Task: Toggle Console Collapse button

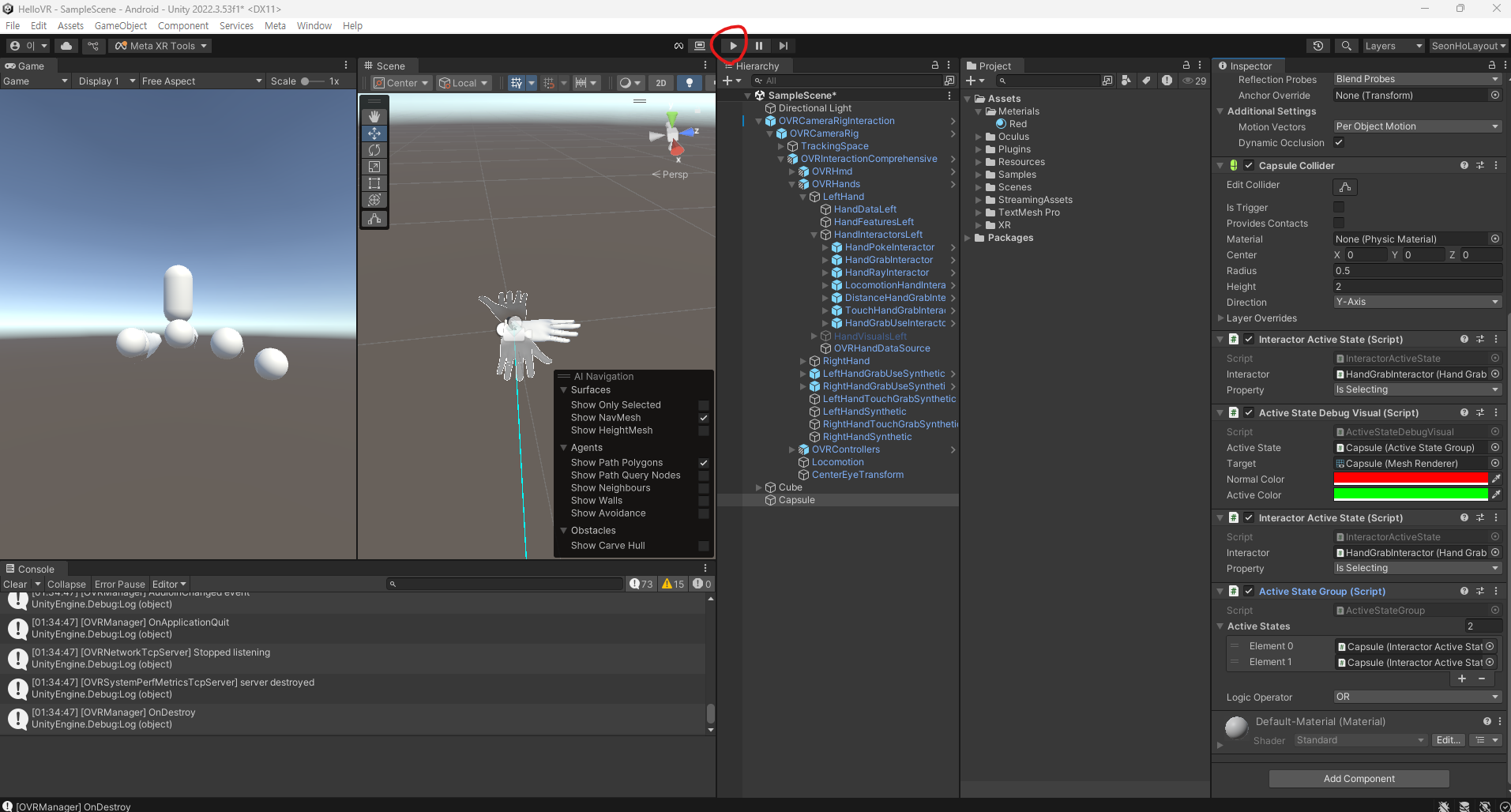Action: 66,584
